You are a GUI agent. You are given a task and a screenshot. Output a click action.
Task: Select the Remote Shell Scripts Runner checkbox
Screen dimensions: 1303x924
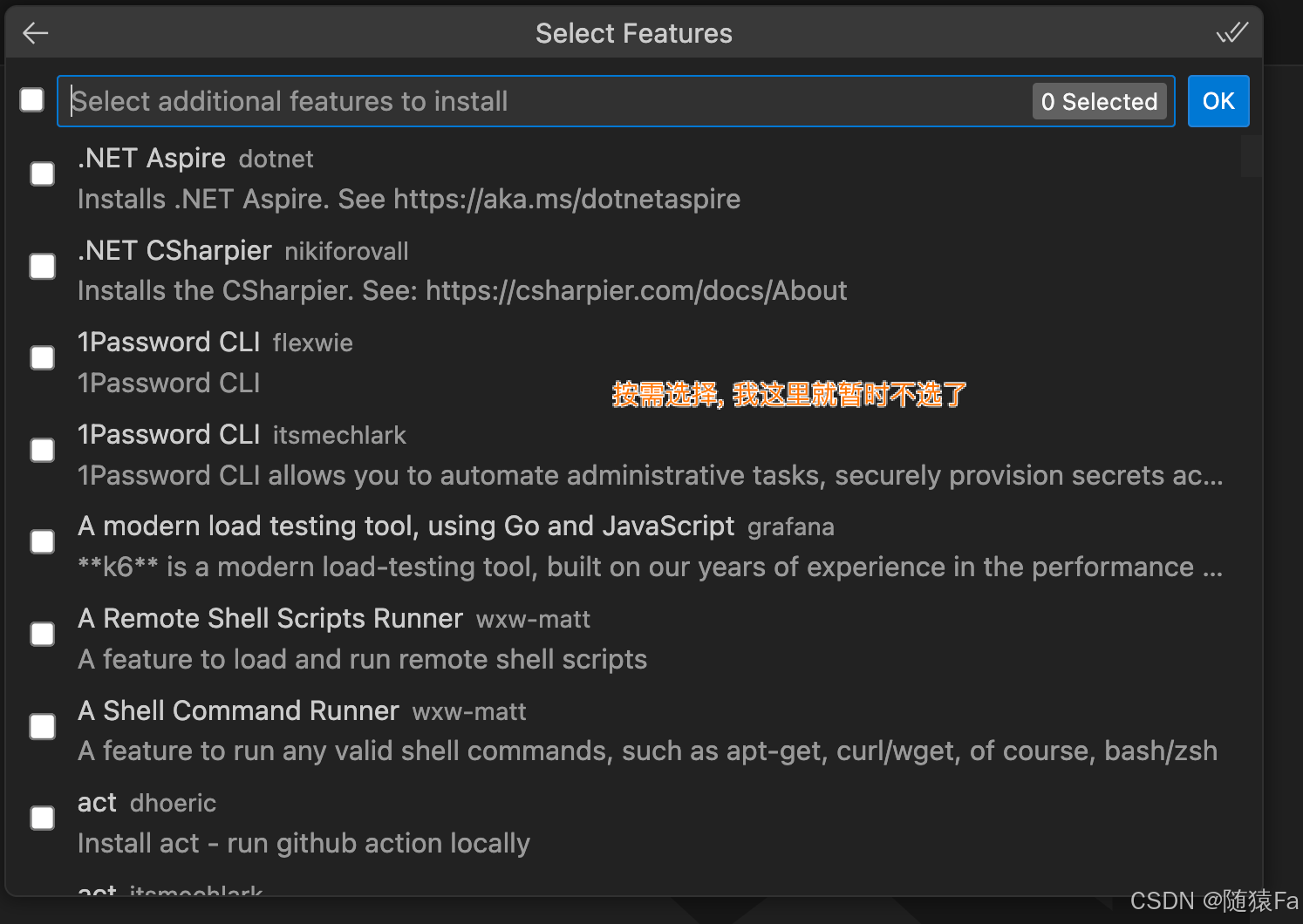[43, 635]
